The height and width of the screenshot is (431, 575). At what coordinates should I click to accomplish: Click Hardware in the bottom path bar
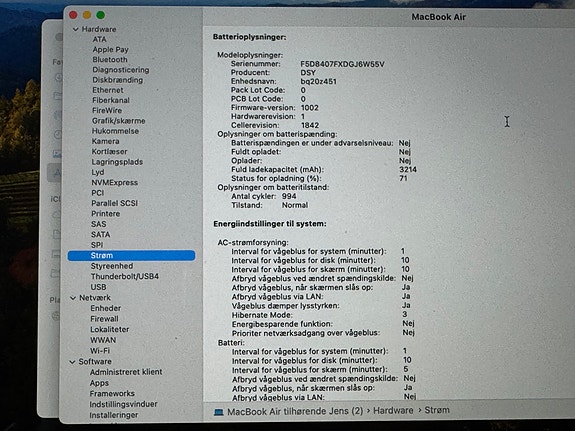393,410
